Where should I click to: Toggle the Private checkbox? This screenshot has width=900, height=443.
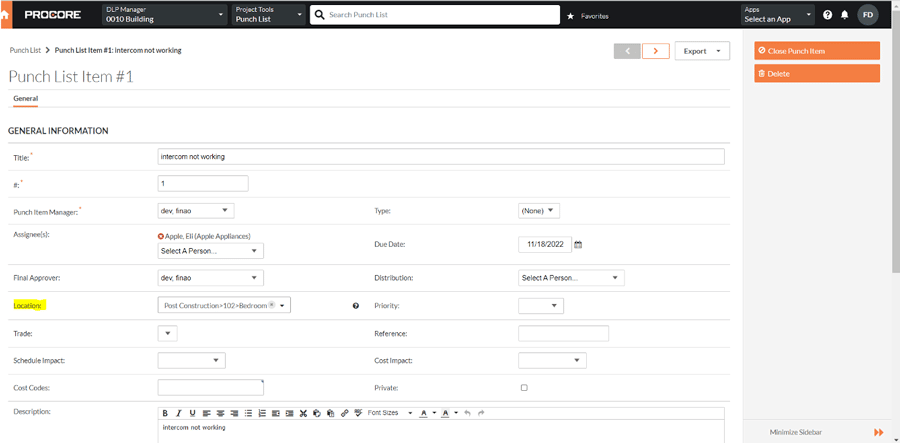coord(523,388)
